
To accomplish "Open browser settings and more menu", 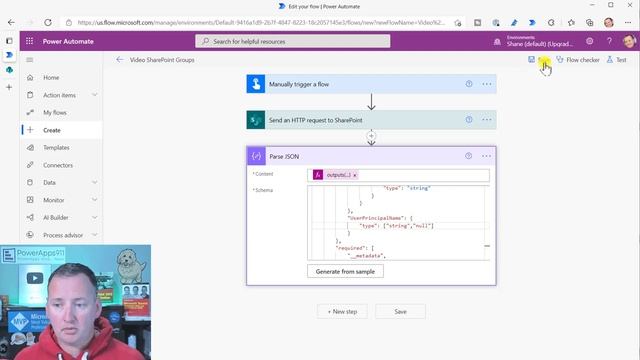I will point(628,22).
